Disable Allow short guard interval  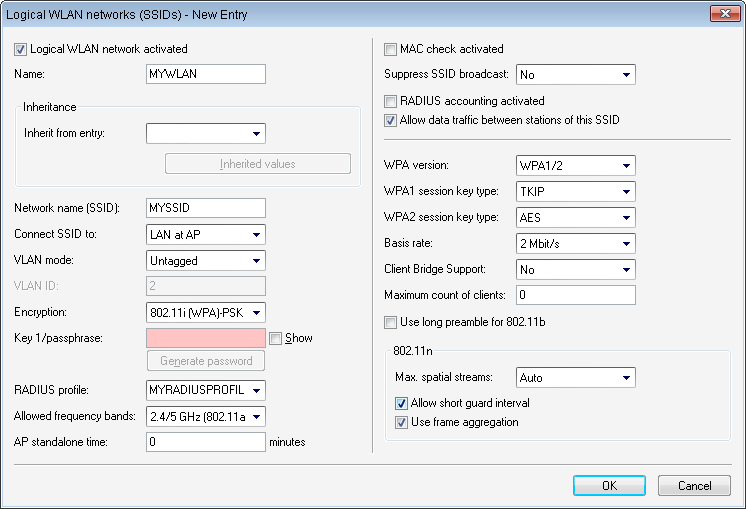(x=401, y=403)
